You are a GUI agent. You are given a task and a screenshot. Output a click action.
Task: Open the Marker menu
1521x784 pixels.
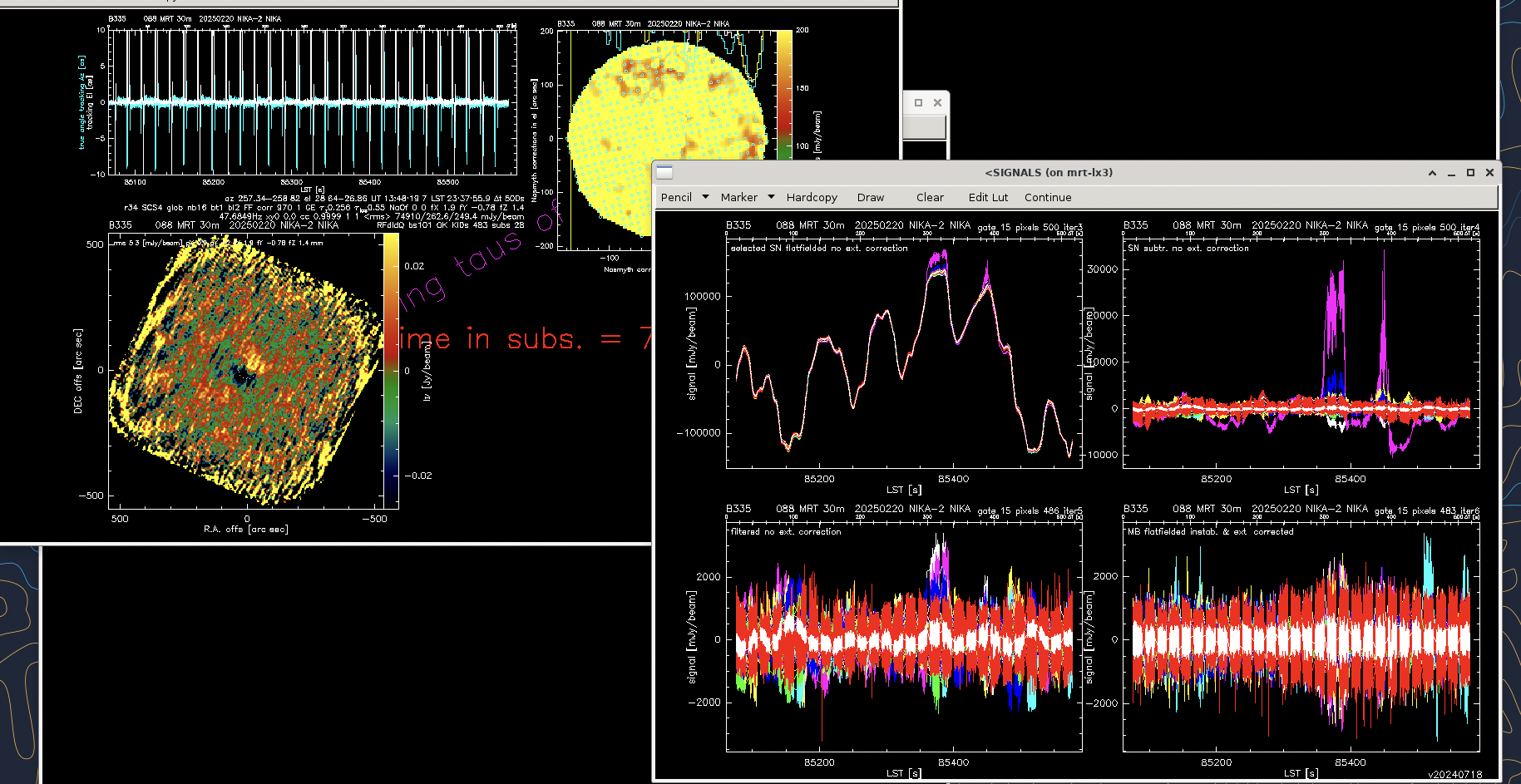738,198
